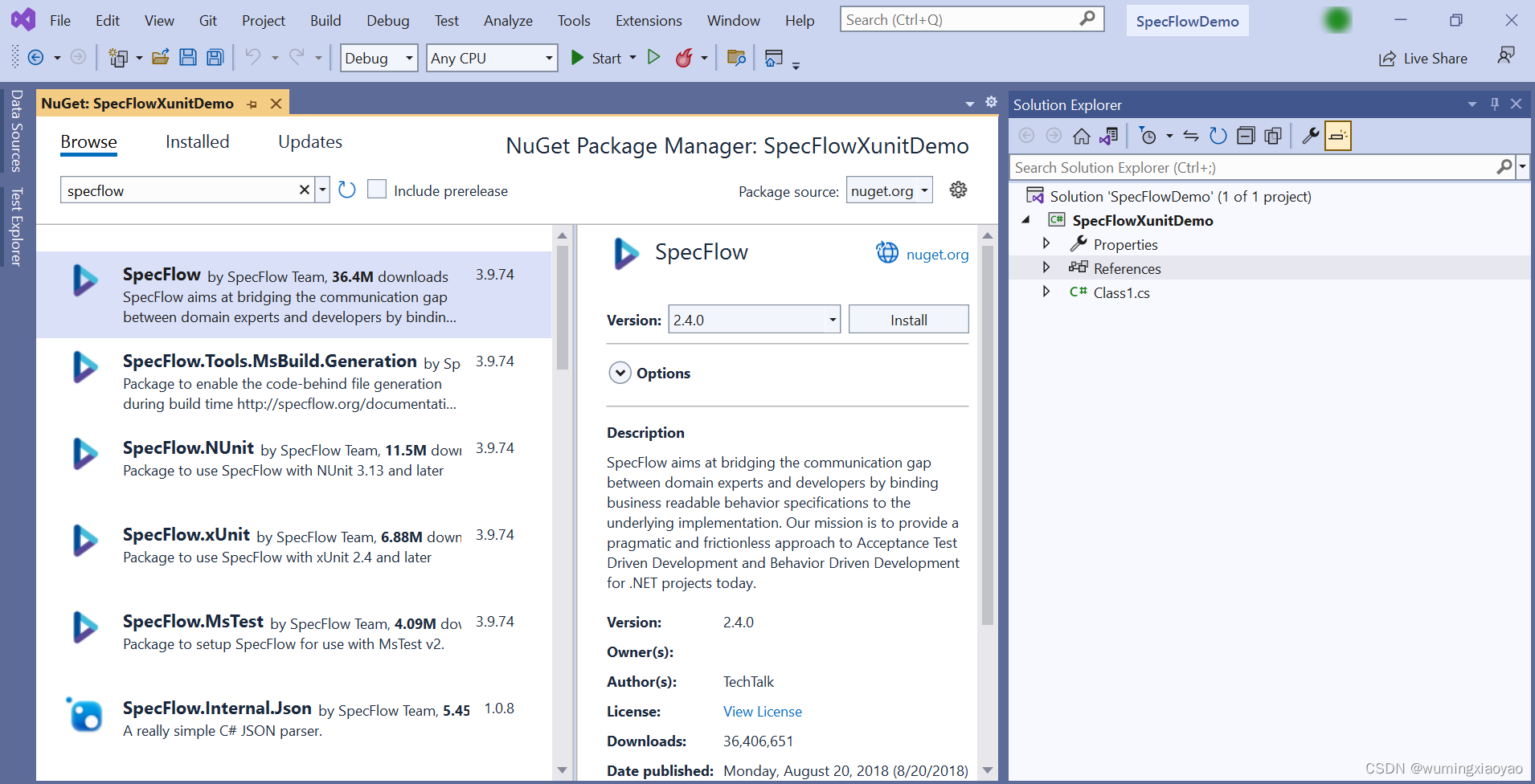The height and width of the screenshot is (784, 1535).
Task: Open Properties wrench in Solution Explorer
Action: 1311,136
